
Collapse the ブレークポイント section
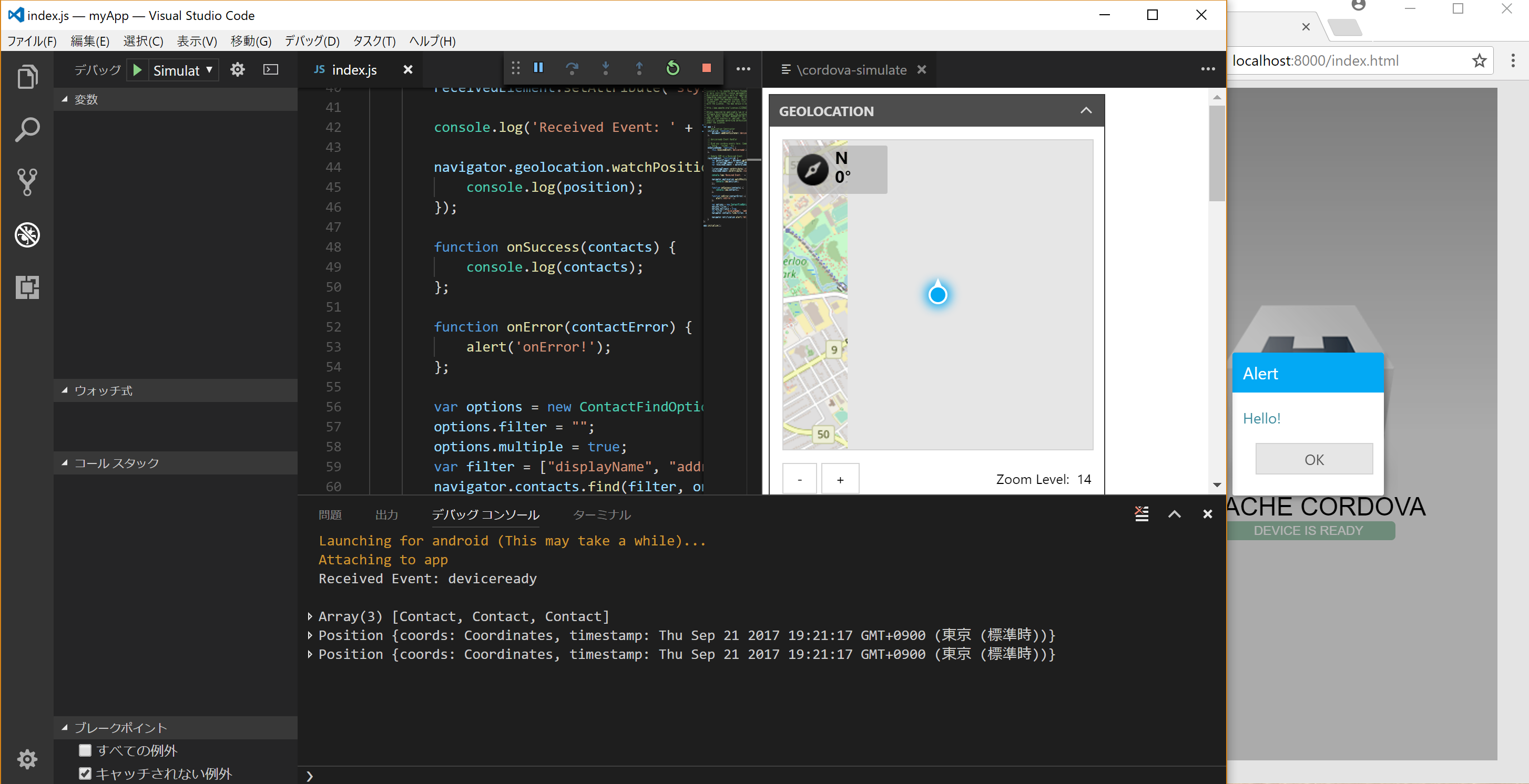tap(64, 727)
